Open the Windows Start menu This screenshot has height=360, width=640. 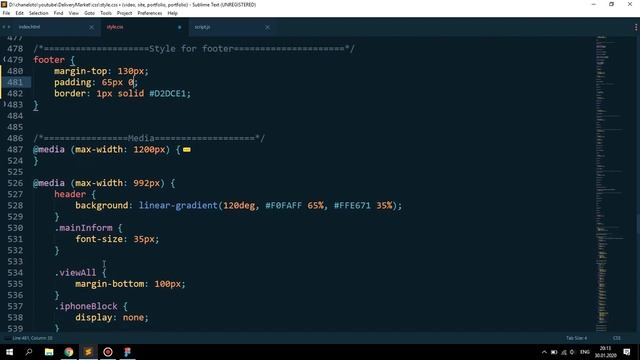point(9,352)
